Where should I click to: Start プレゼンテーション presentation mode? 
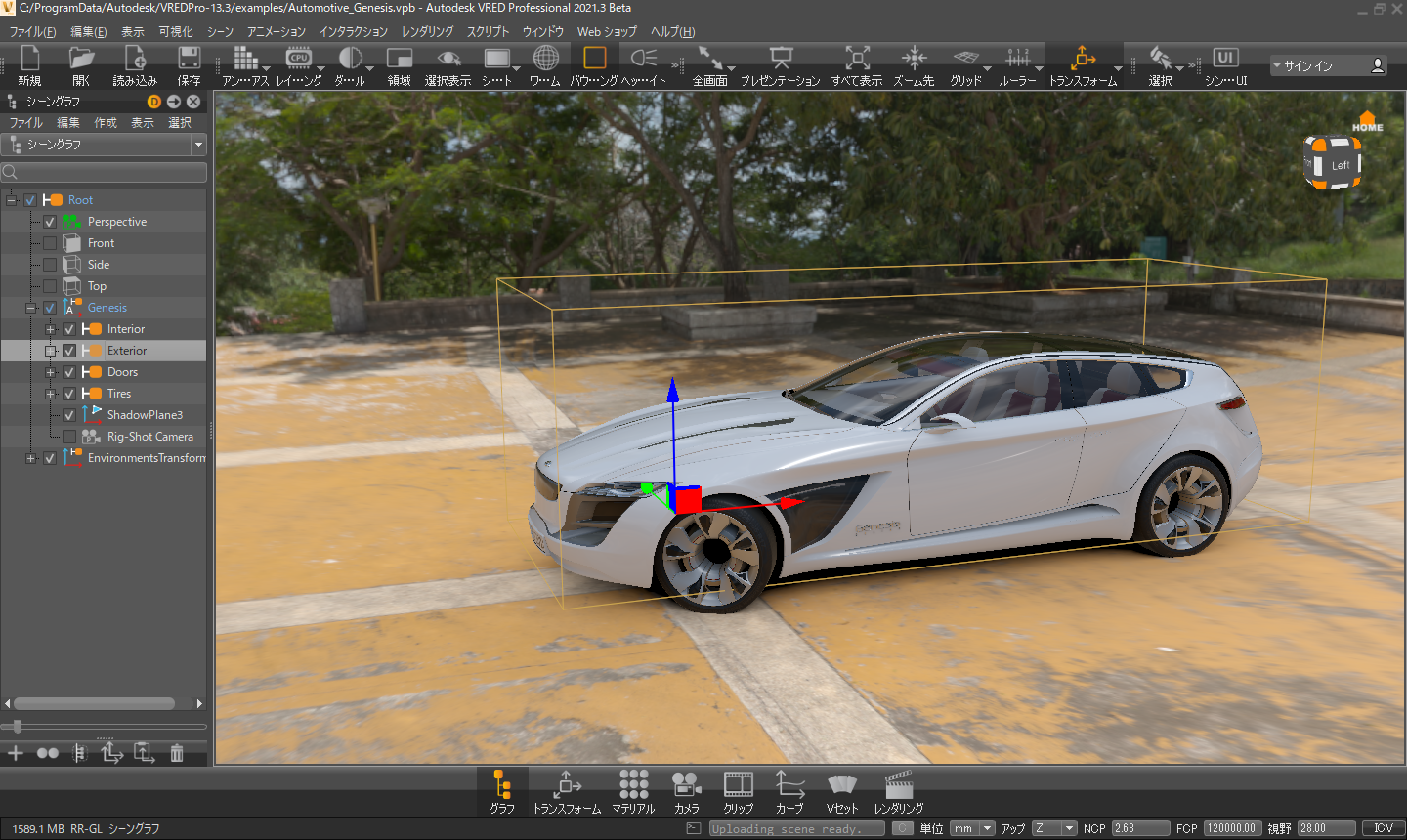pyautogui.click(x=781, y=65)
